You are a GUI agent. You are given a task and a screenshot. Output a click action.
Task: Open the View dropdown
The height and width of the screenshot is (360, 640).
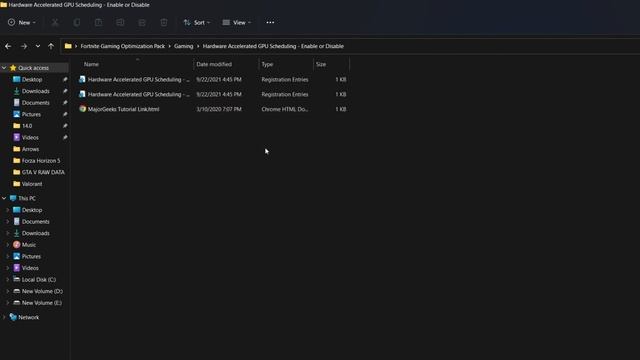click(x=237, y=22)
